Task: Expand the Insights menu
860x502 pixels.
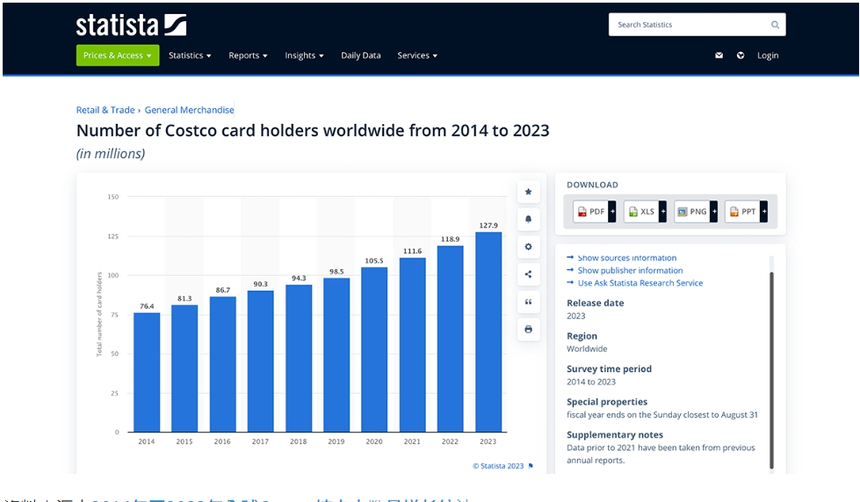Action: click(304, 55)
